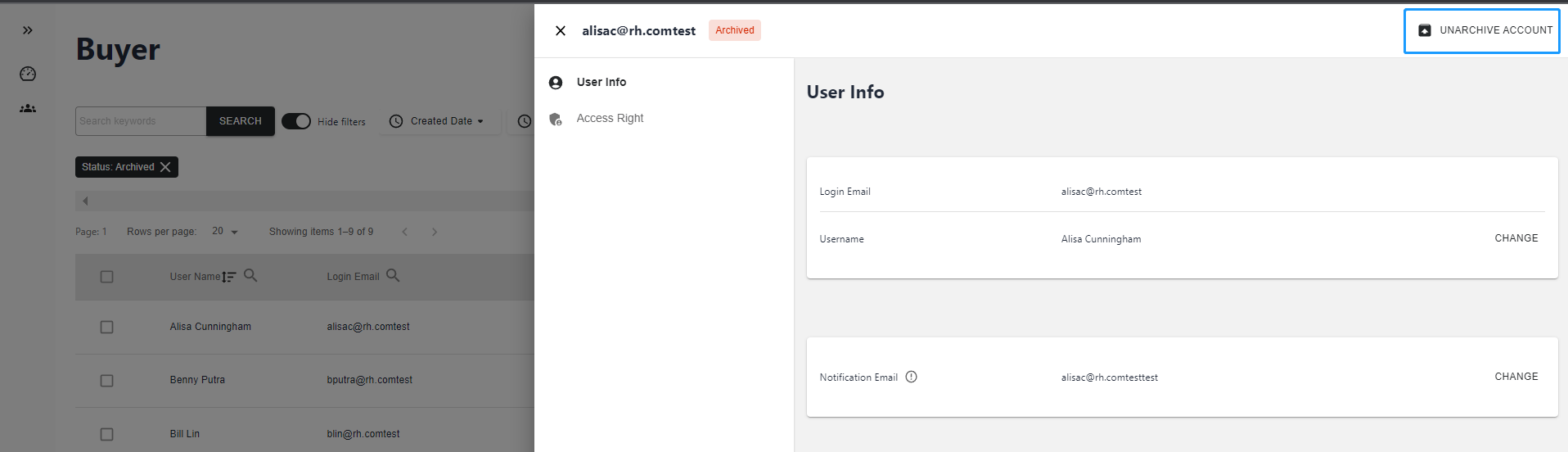Click into the Search keywords field
Screen dimensions: 1568x452
pyautogui.click(x=141, y=121)
